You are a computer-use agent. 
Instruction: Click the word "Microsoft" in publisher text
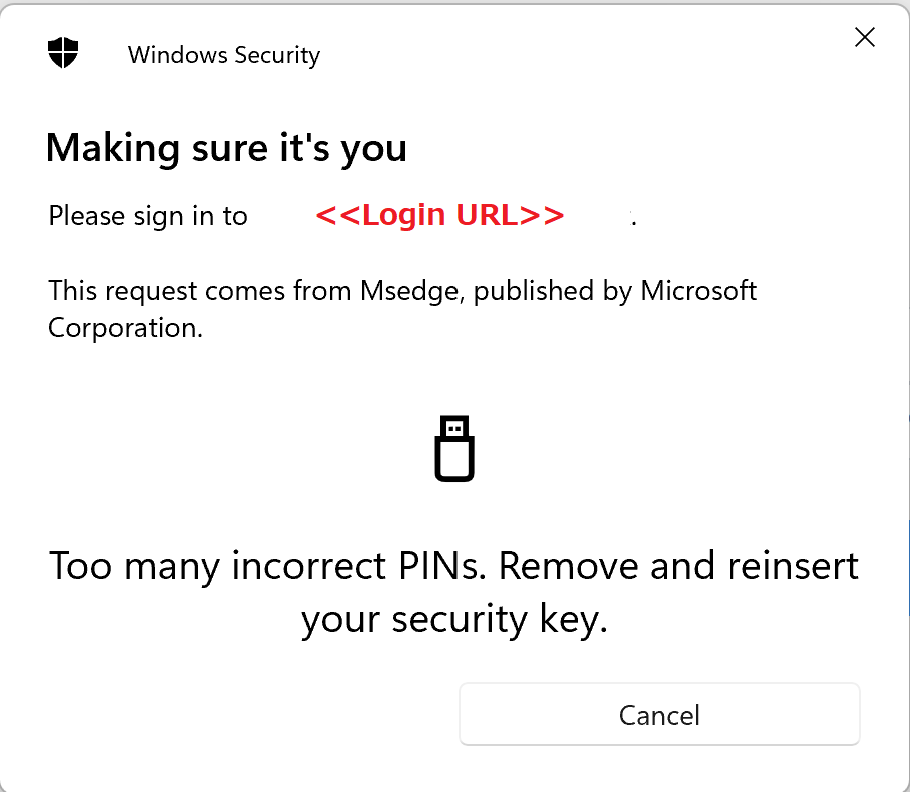[698, 290]
